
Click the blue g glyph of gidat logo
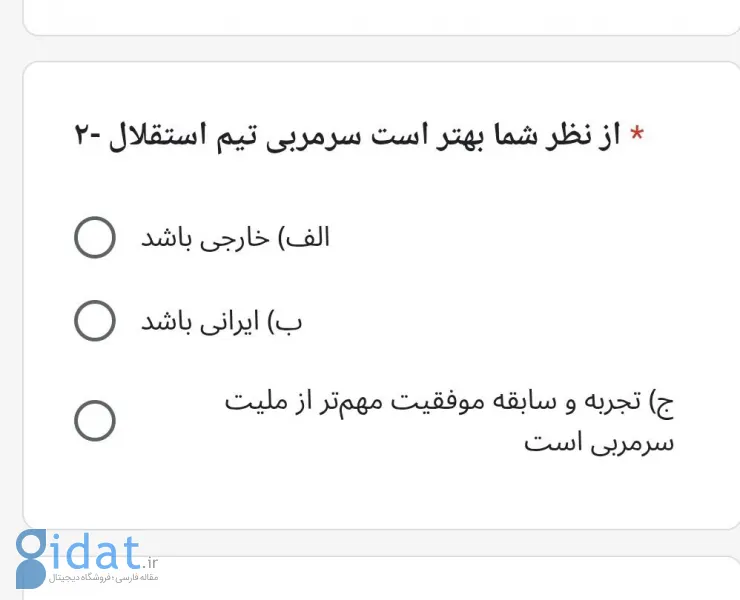[31, 558]
